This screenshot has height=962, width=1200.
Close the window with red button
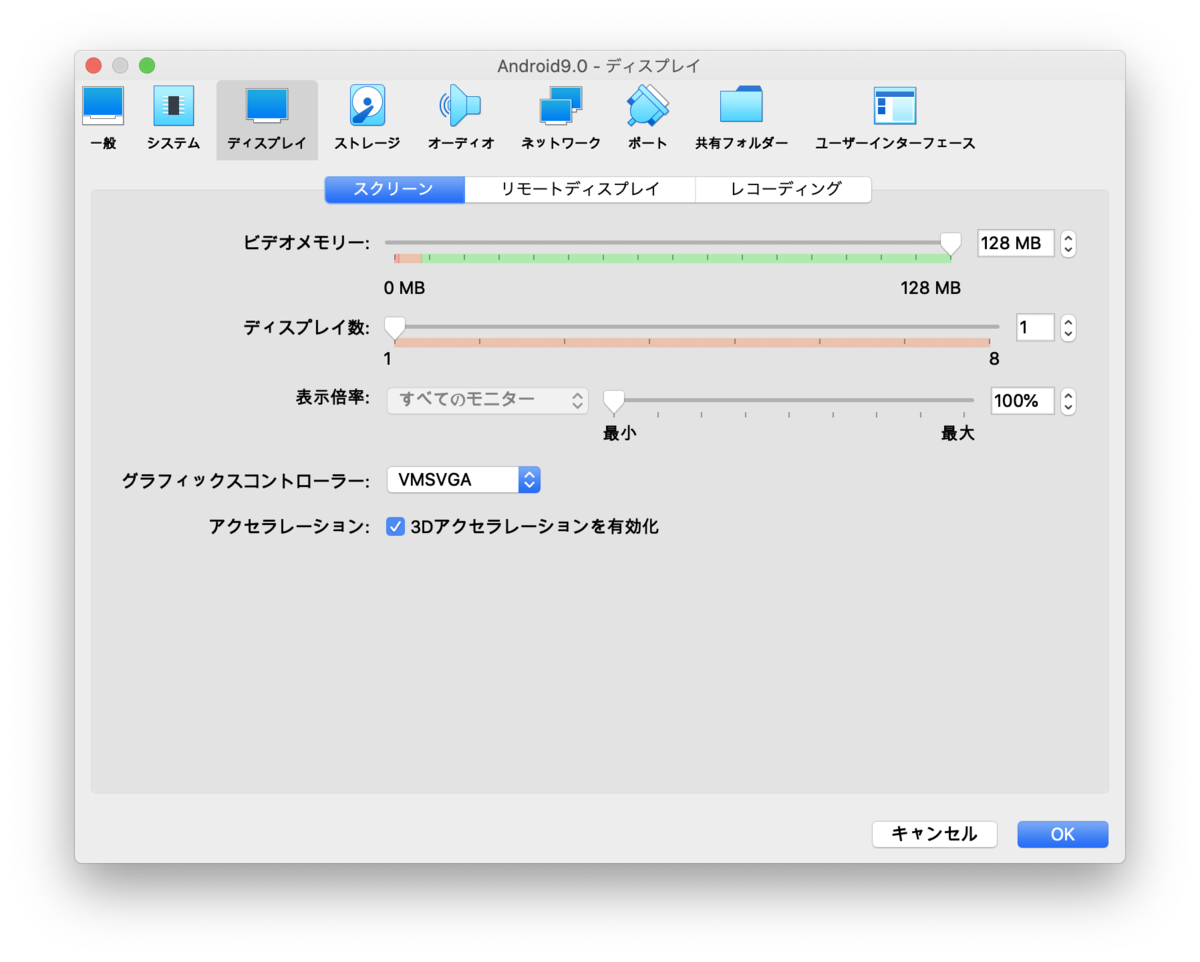pos(93,66)
